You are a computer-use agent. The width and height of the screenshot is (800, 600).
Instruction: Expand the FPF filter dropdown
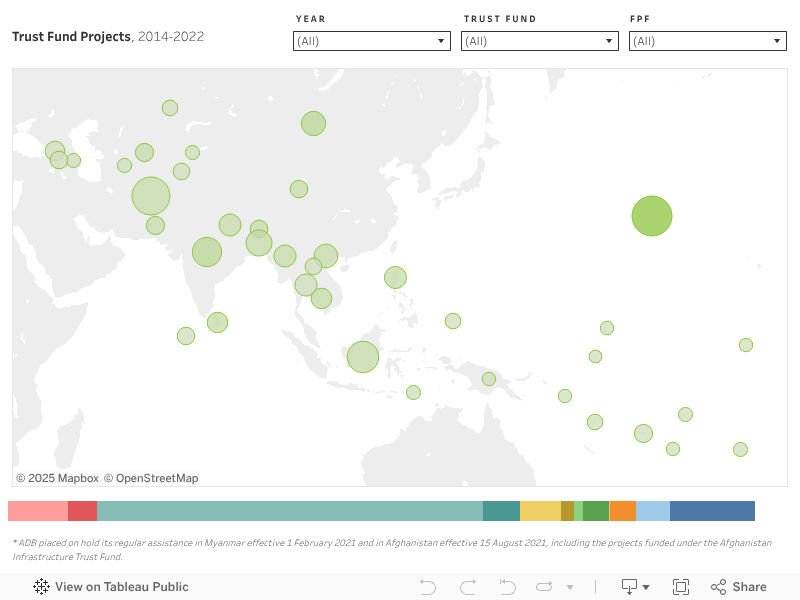coord(708,41)
